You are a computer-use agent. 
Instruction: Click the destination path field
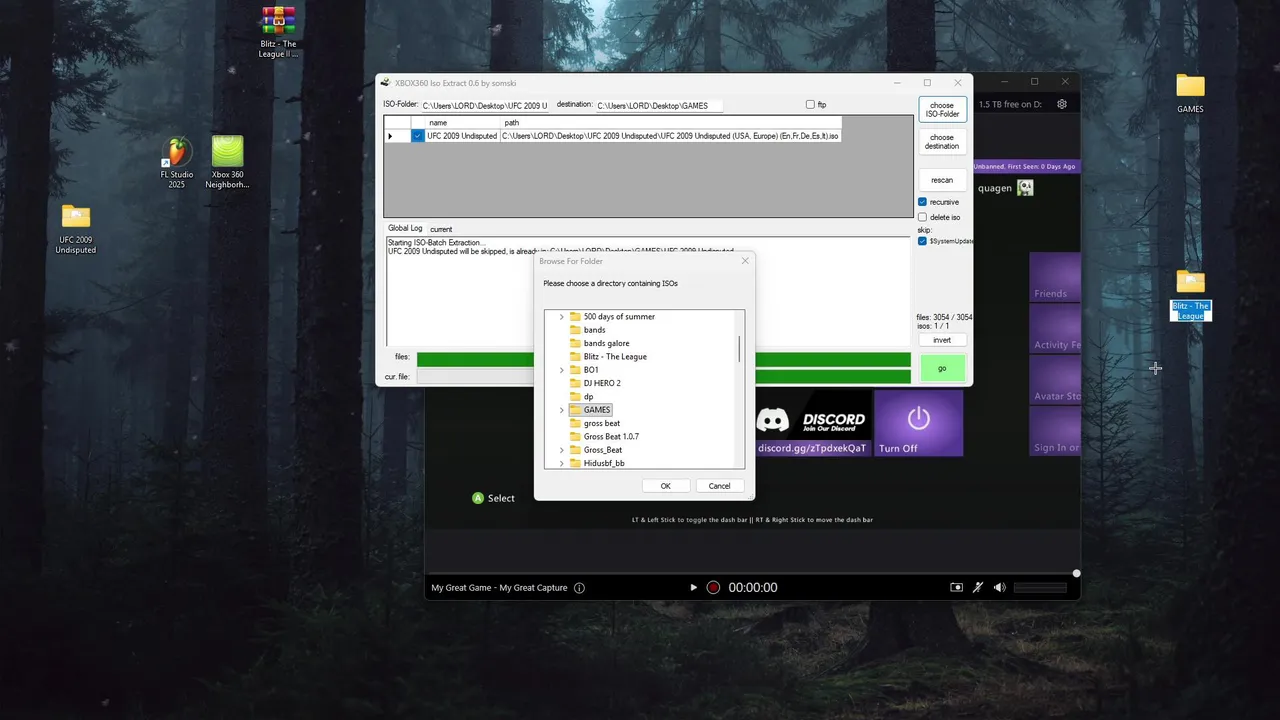click(659, 105)
